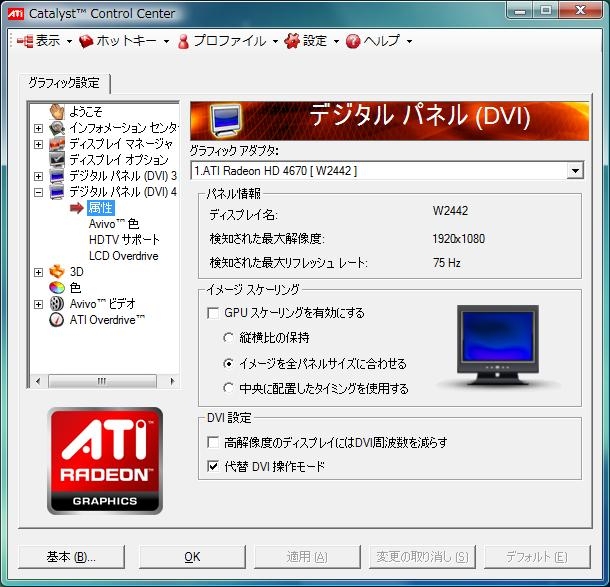Expand the インフォメーション センター tree node
The width and height of the screenshot is (610, 587).
[x=38, y=128]
